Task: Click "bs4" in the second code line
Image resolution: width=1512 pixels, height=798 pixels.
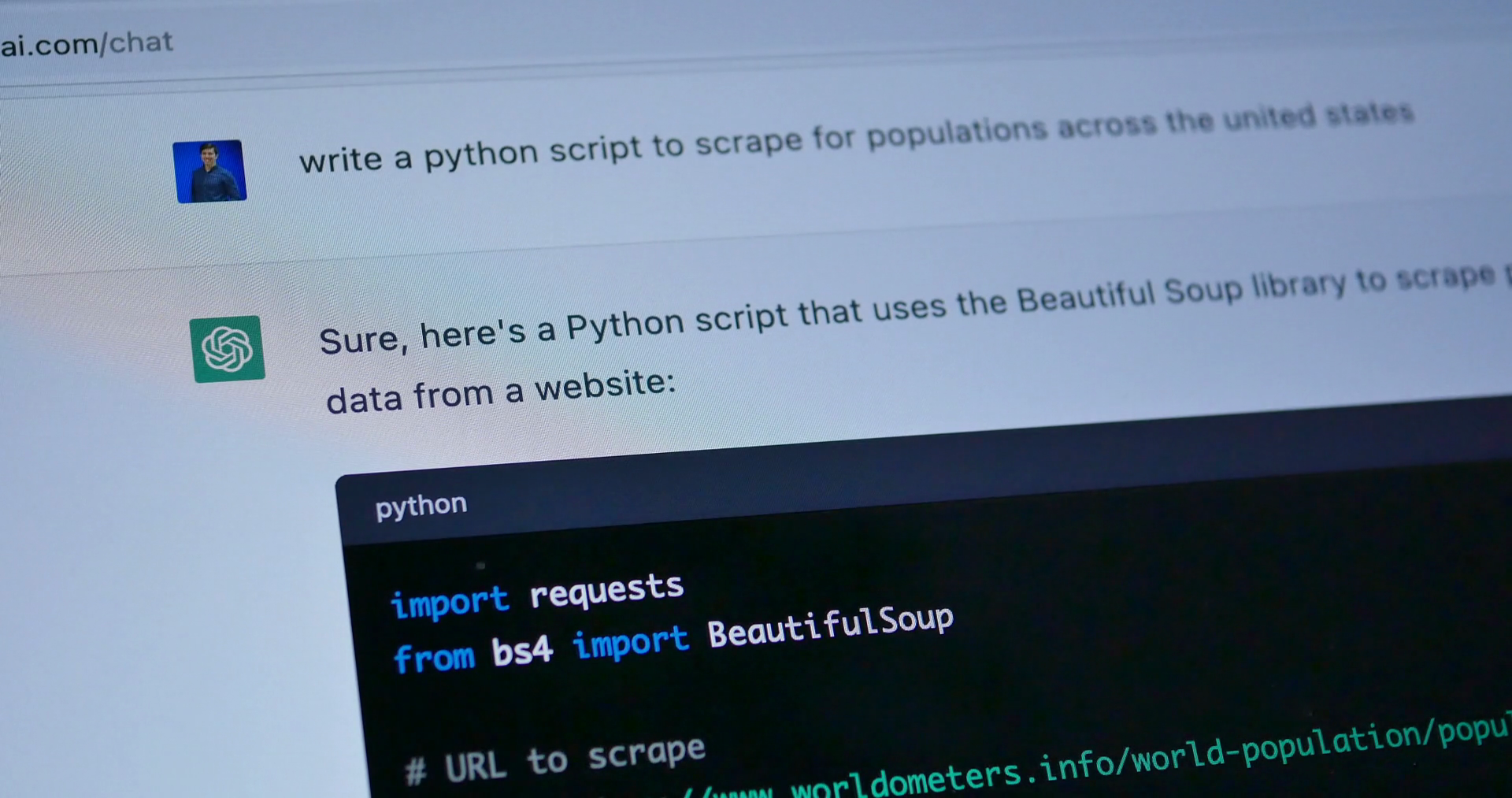Action: (x=522, y=651)
